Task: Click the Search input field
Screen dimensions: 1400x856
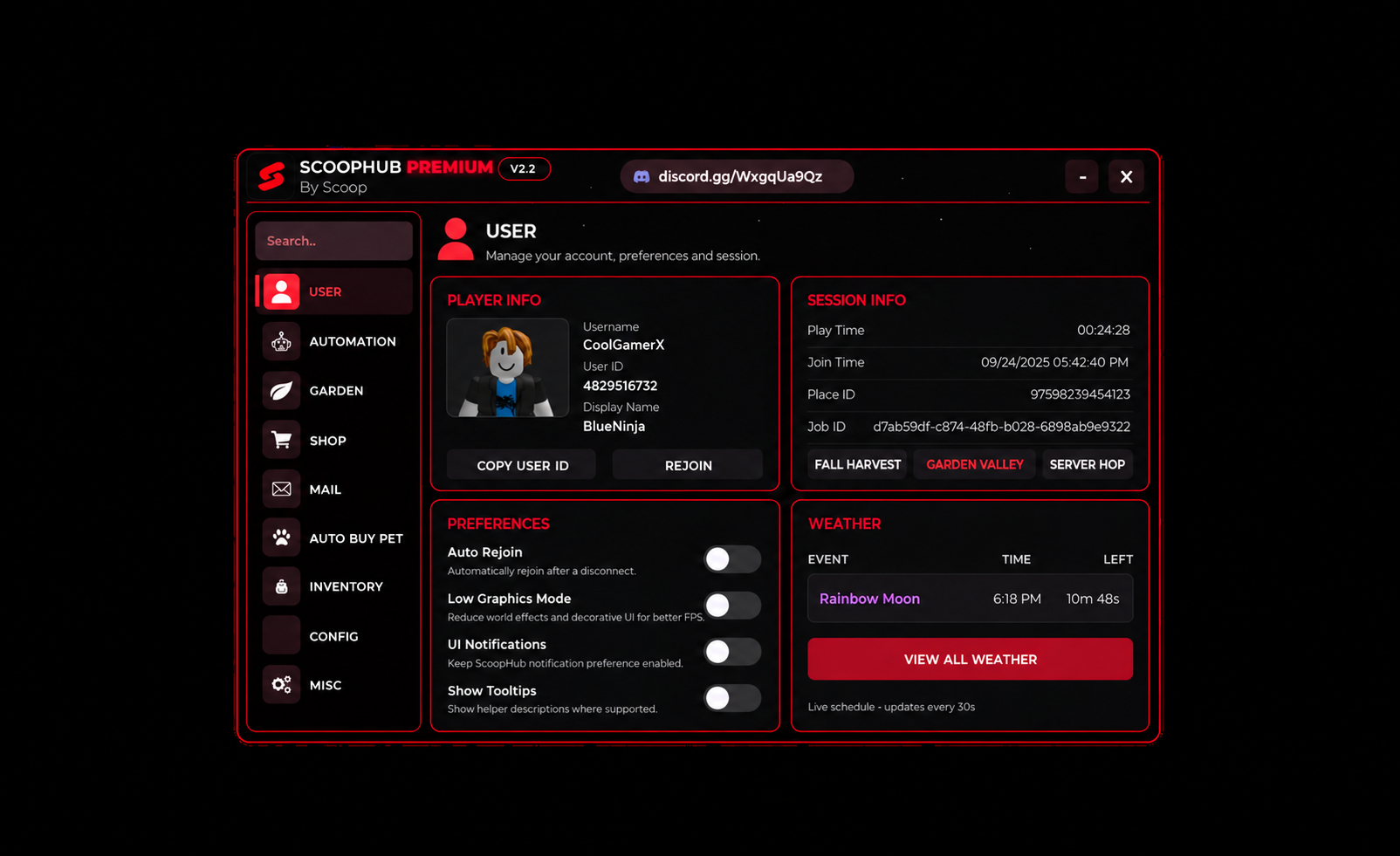Action: pos(333,241)
